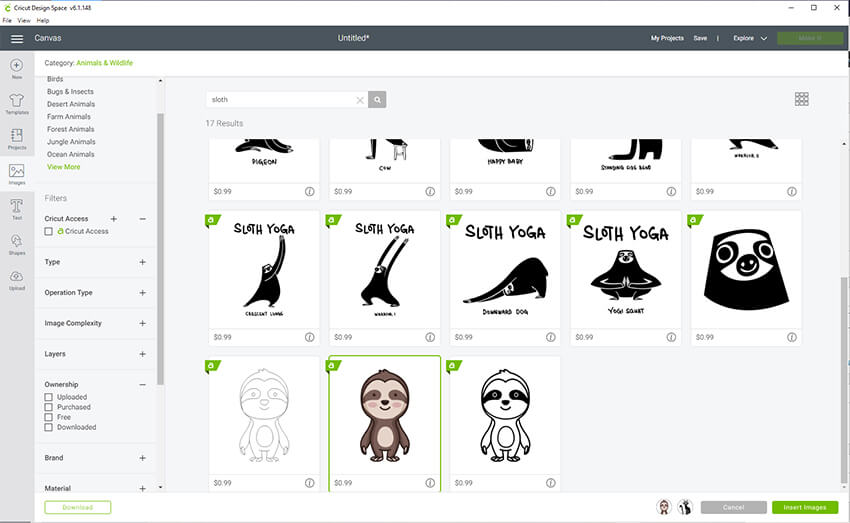This screenshot has height=523, width=850.
Task: Click the Upload icon in sidebar
Action: (17, 280)
